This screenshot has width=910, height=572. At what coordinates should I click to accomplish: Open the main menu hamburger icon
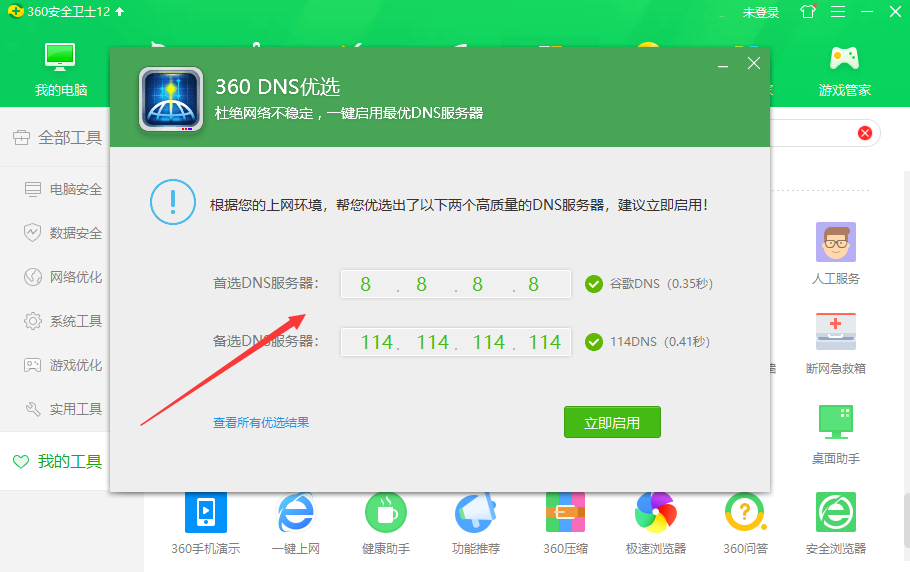click(x=837, y=12)
